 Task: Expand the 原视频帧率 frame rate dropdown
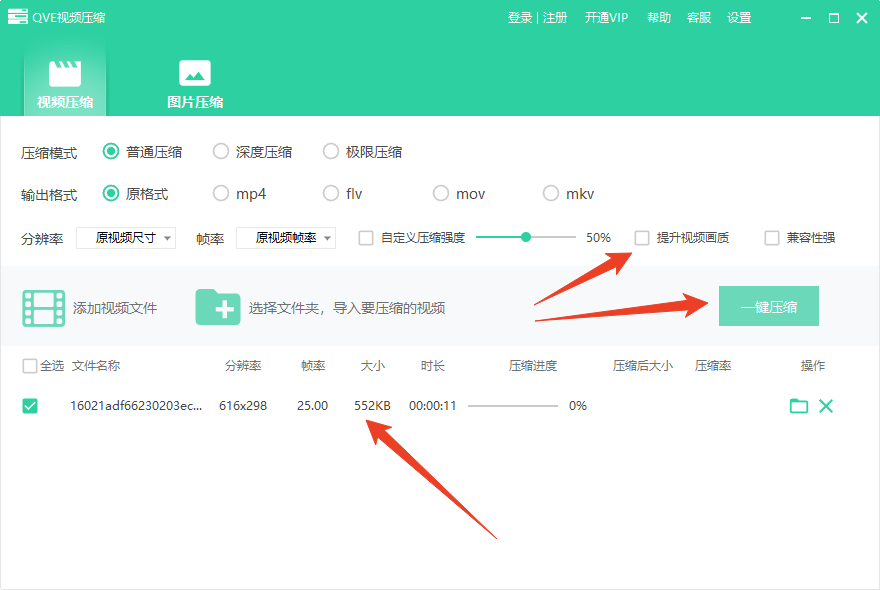pos(286,238)
